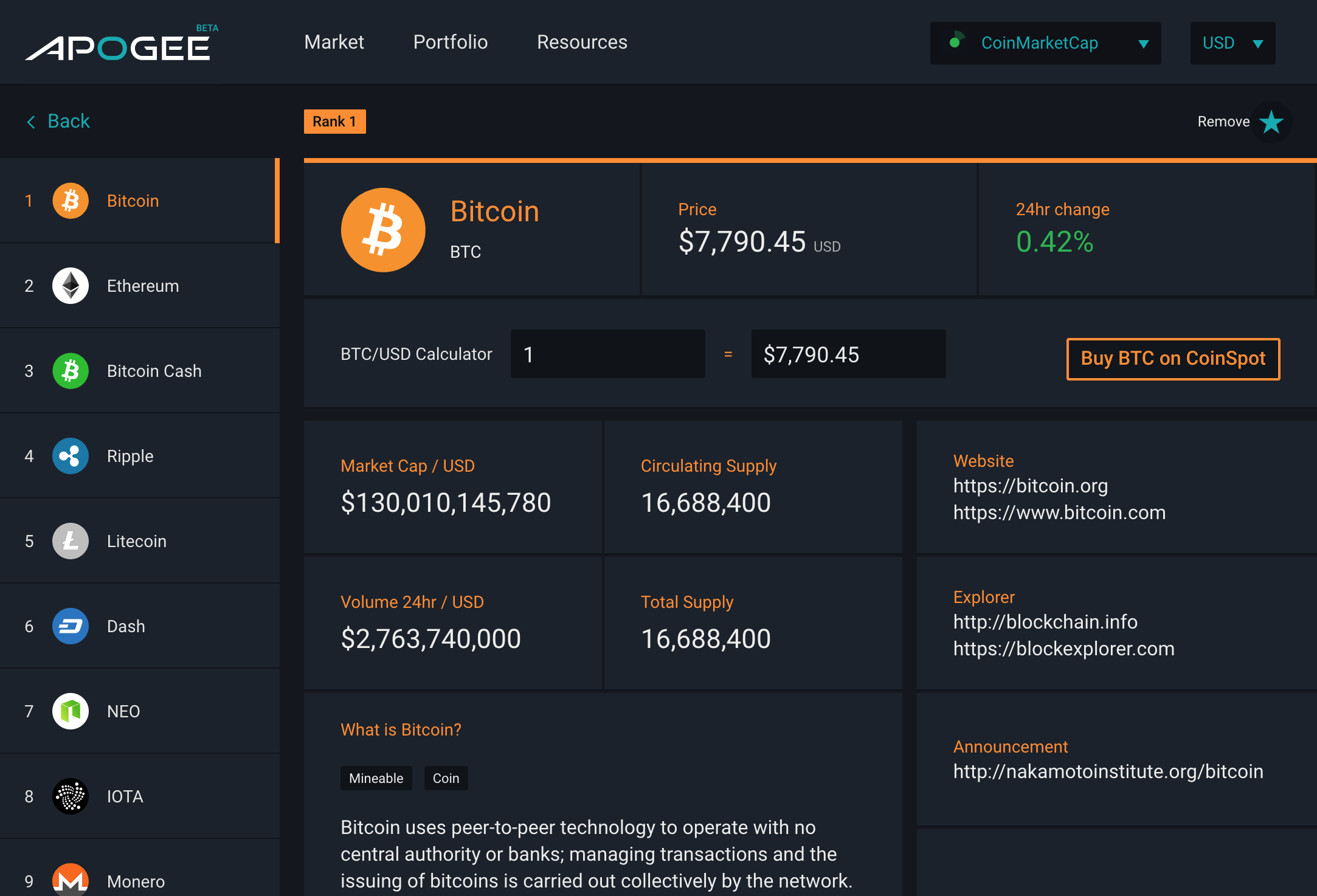This screenshot has width=1317, height=896.
Task: Open the CoinMarketCap data source dropdown
Action: (1045, 43)
